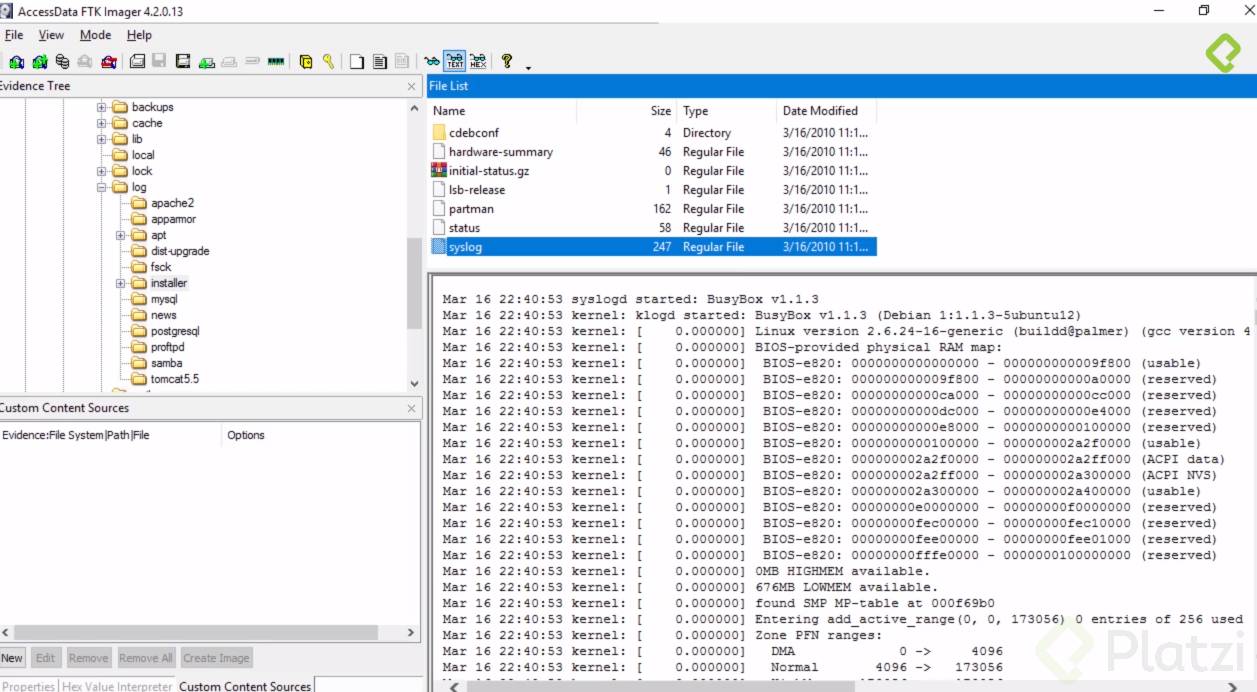This screenshot has height=692, width=1257.
Task: Sort file list by Date Modified column
Action: 827,111
